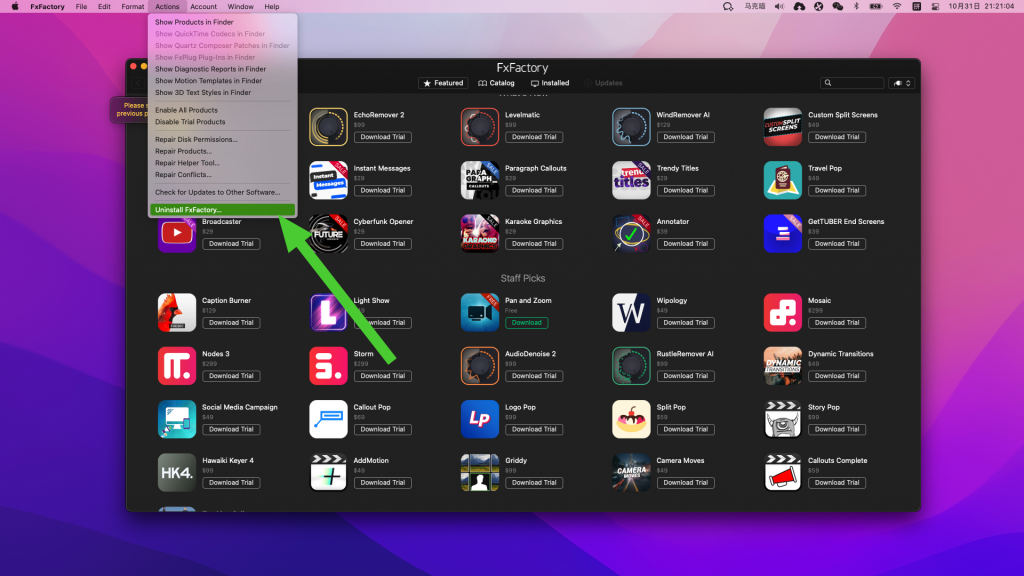Image resolution: width=1024 pixels, height=576 pixels.
Task: Click the Logo Pop LP icon
Action: (x=480, y=418)
